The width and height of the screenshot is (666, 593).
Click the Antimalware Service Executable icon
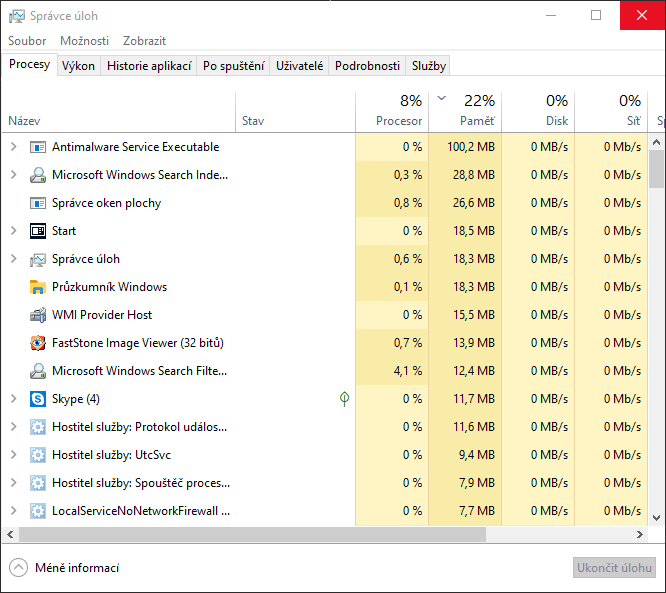pyautogui.click(x=38, y=147)
